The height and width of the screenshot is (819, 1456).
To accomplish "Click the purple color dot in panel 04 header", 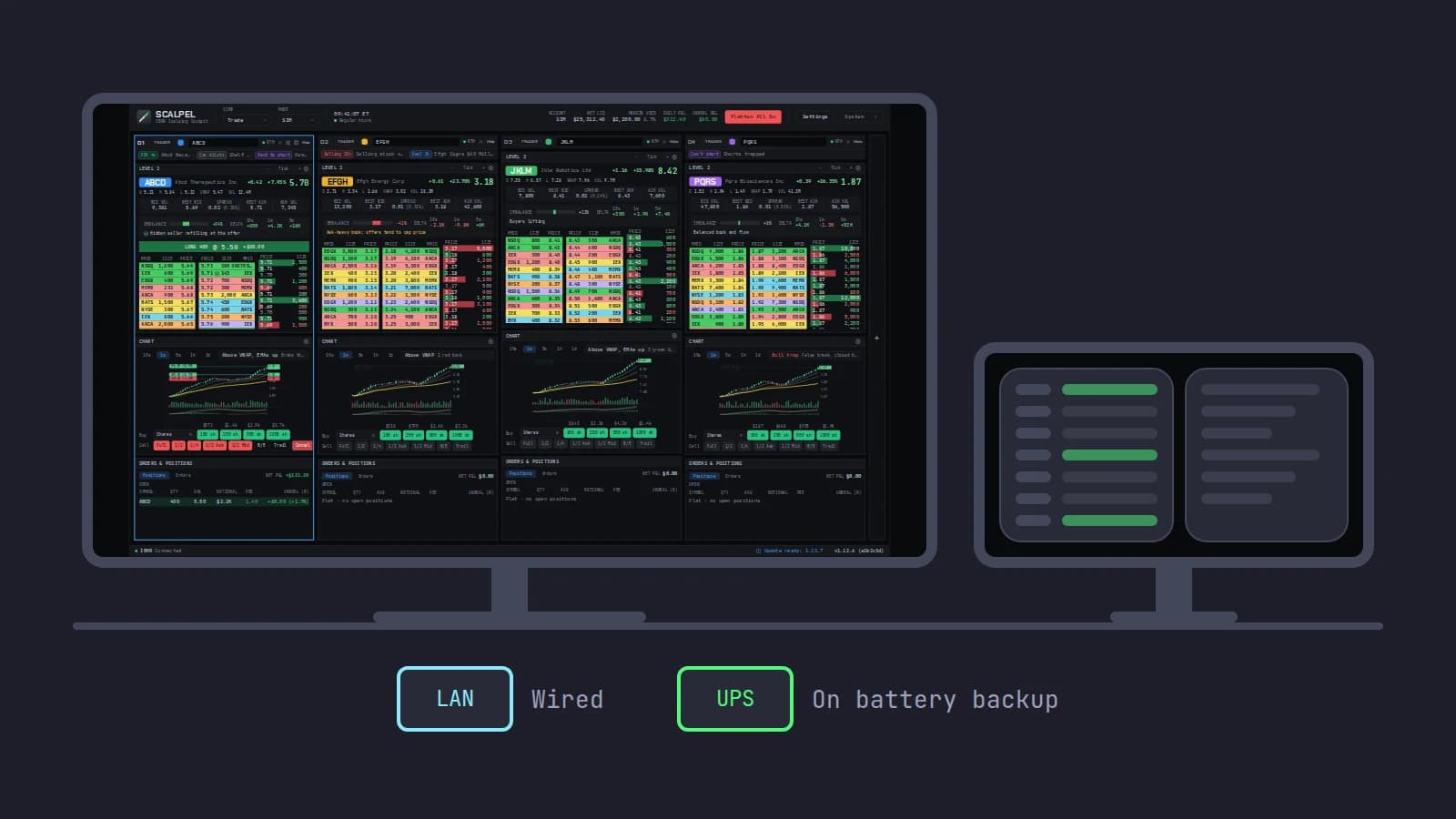I will (733, 142).
